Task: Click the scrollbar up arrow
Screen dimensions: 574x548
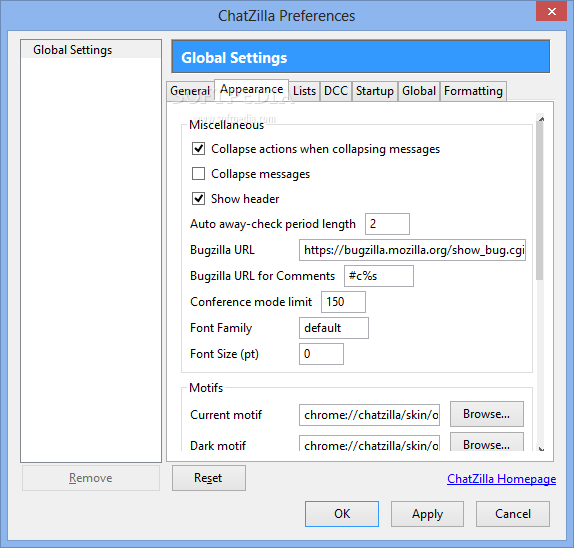Action: (541, 119)
